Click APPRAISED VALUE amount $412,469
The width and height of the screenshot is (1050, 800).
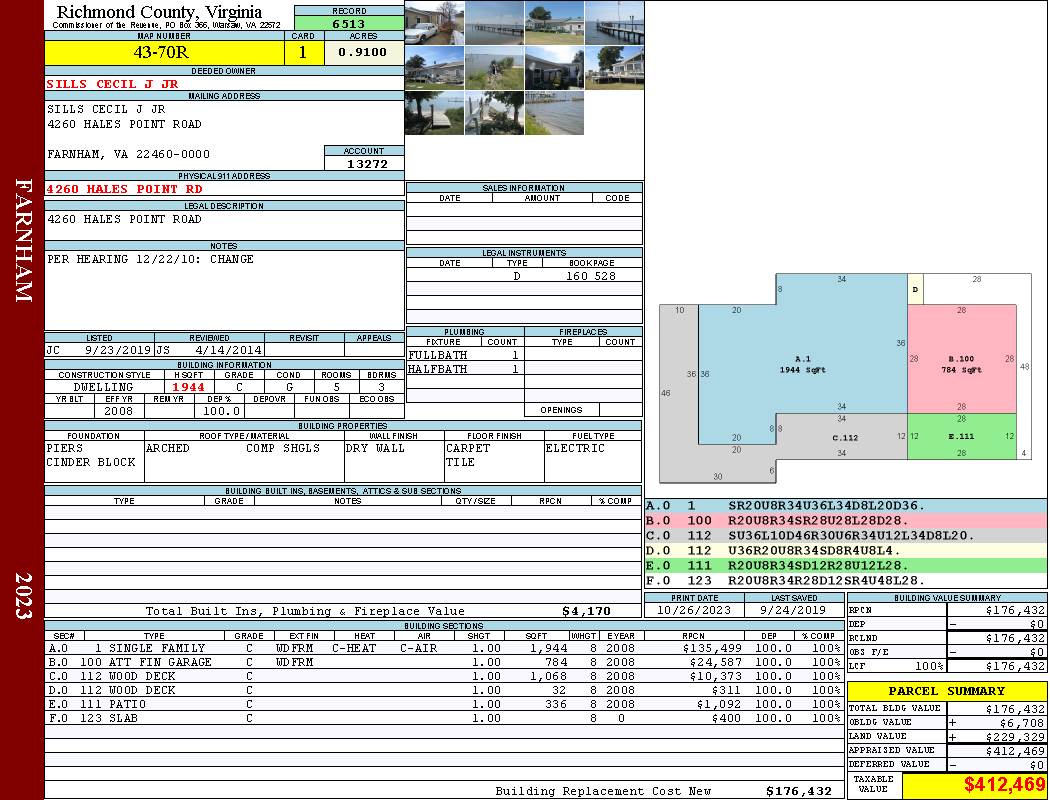click(1015, 751)
